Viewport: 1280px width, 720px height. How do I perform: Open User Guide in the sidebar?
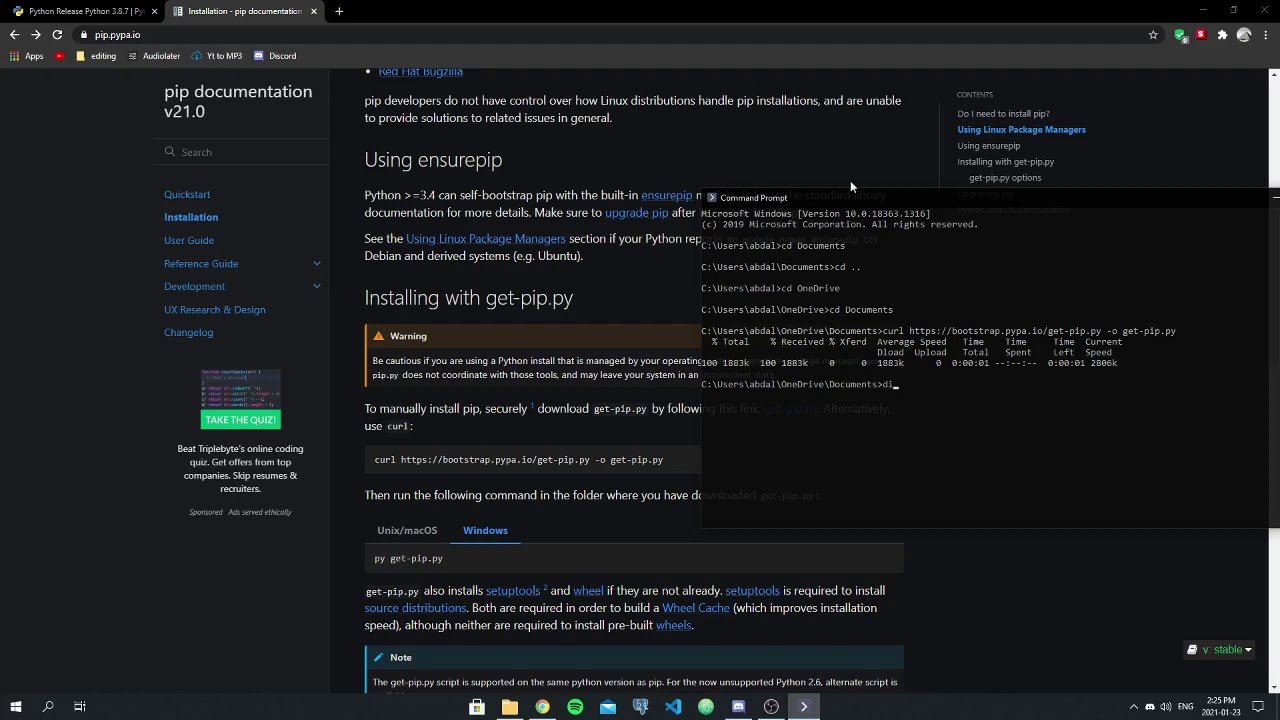[189, 240]
